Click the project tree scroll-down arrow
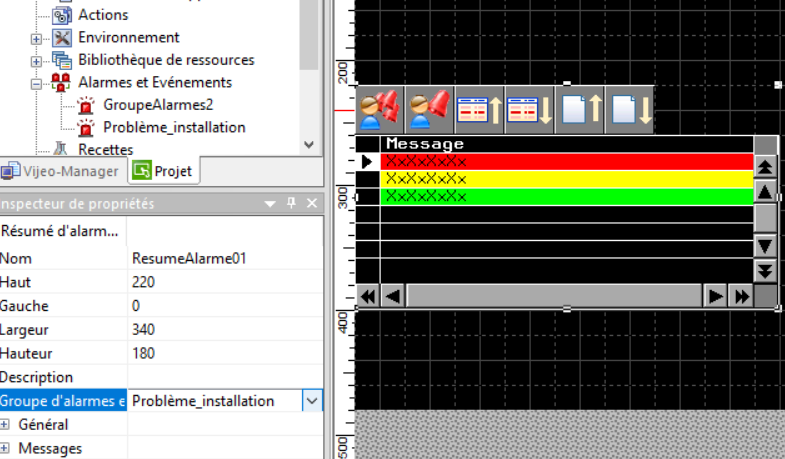 (309, 145)
